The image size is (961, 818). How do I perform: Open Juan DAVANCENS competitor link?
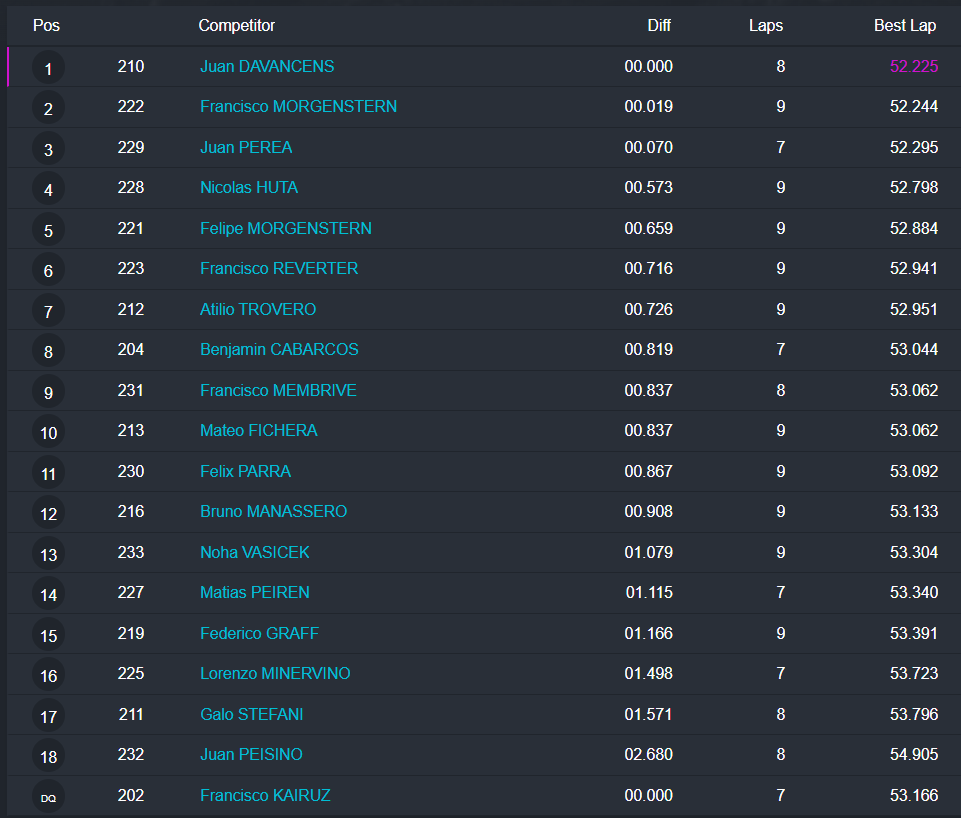[267, 66]
